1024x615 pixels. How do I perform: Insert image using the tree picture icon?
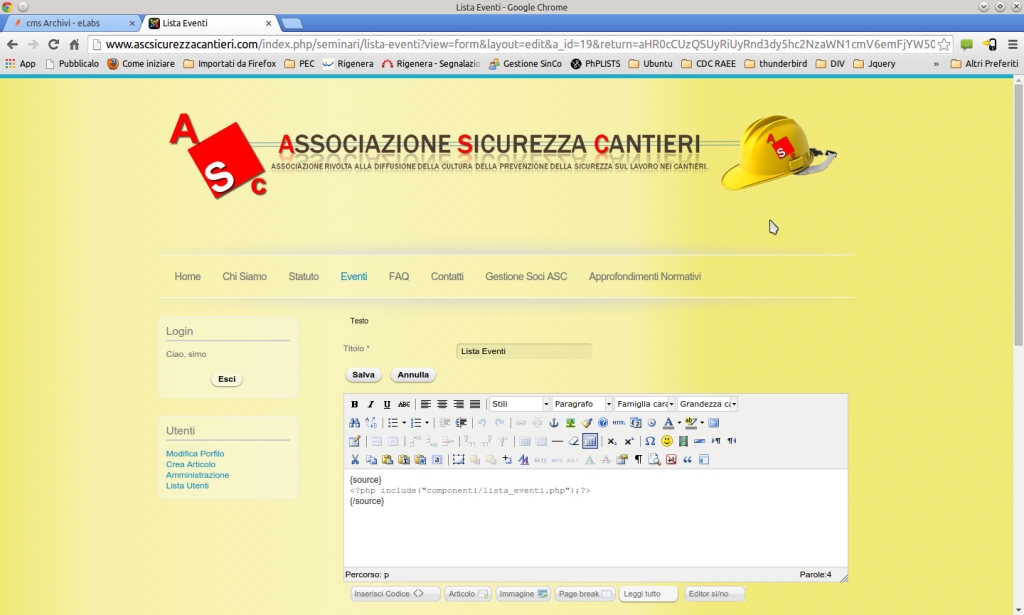click(570, 422)
